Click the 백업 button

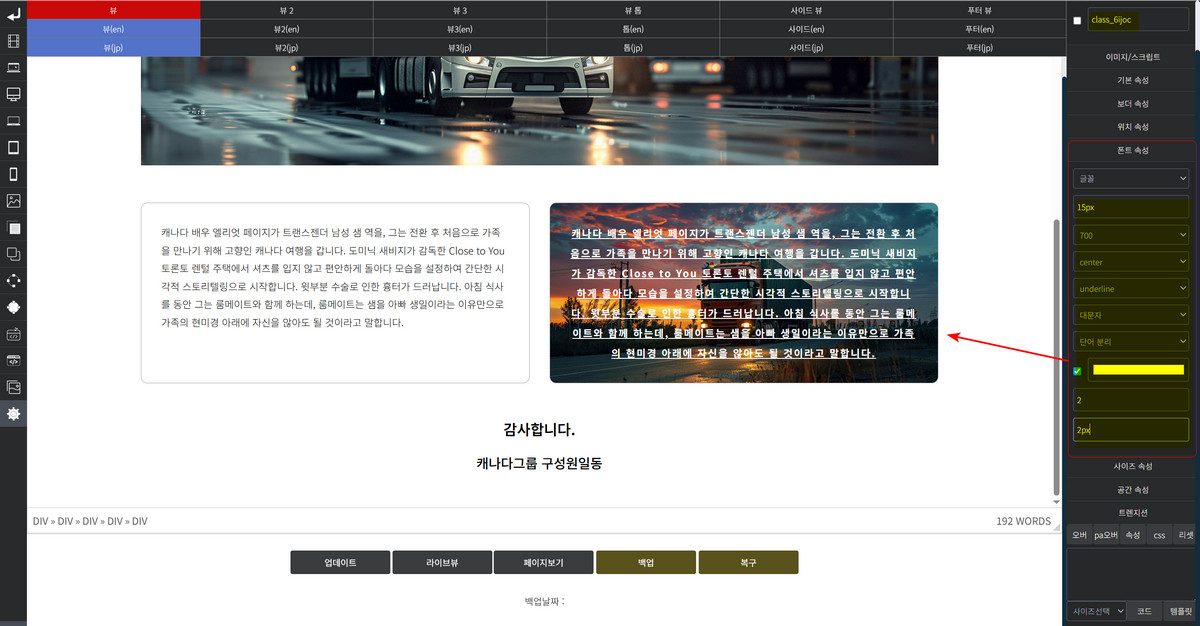(646, 562)
